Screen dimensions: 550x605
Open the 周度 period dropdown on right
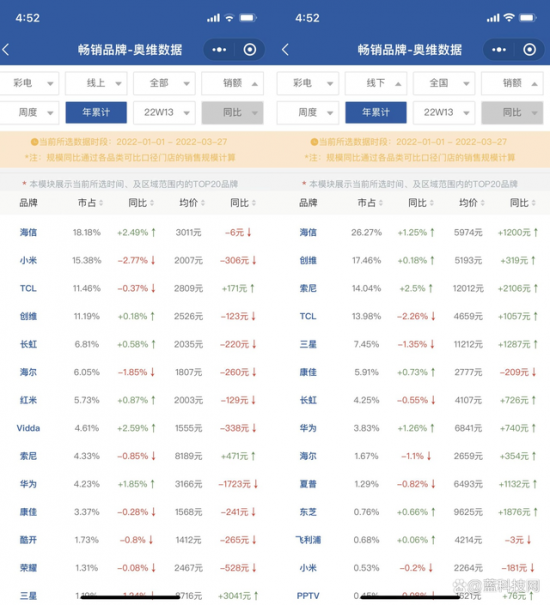pyautogui.click(x=308, y=112)
